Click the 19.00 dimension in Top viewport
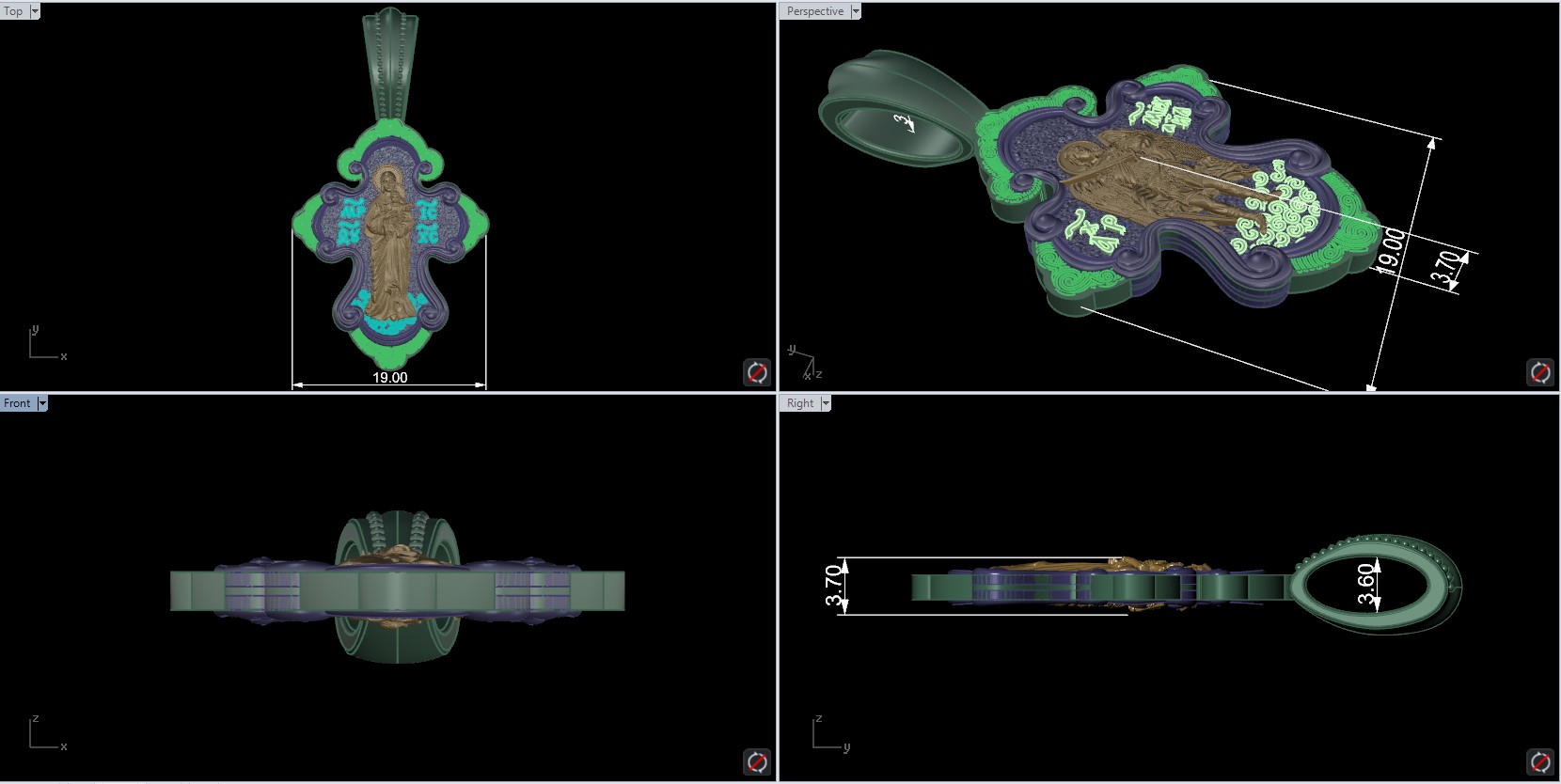Image resolution: width=1561 pixels, height=784 pixels. point(390,377)
